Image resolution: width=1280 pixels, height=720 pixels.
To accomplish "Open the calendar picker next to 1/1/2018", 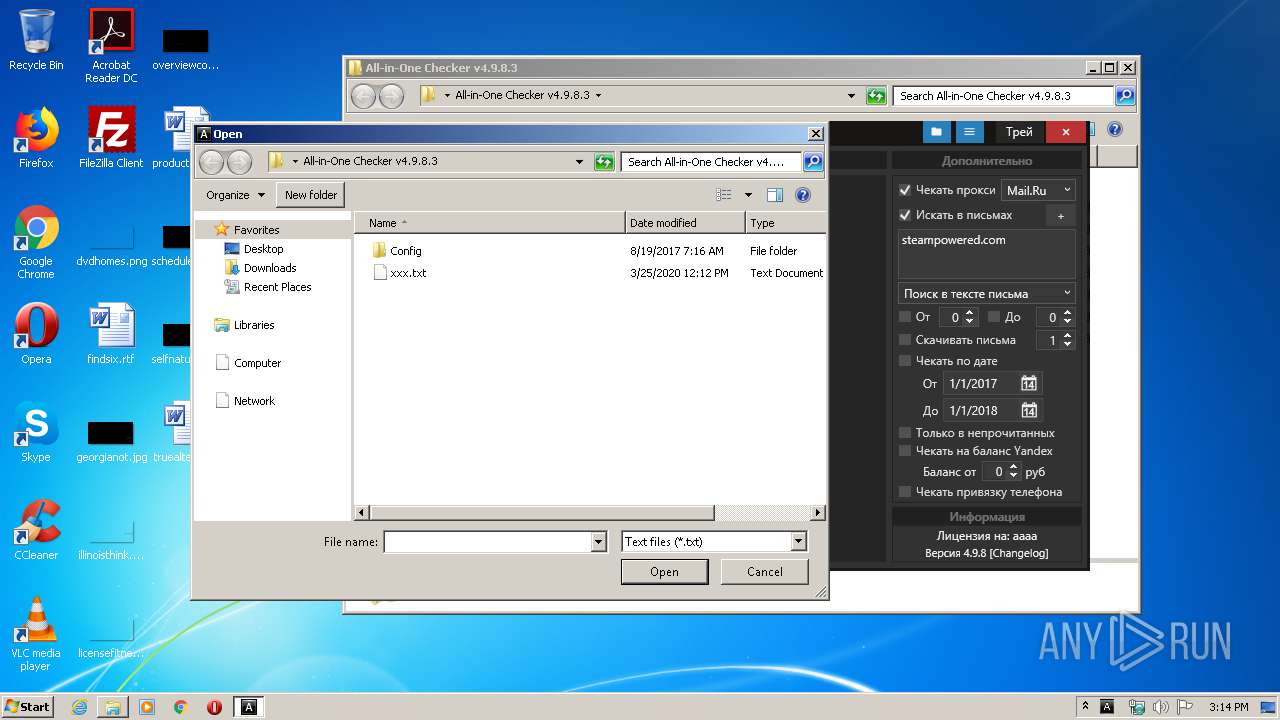I will click(x=1029, y=410).
